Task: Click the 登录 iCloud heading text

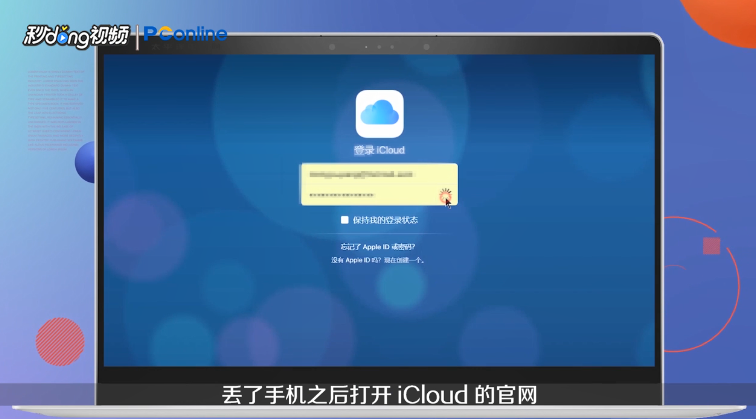Action: [x=379, y=150]
